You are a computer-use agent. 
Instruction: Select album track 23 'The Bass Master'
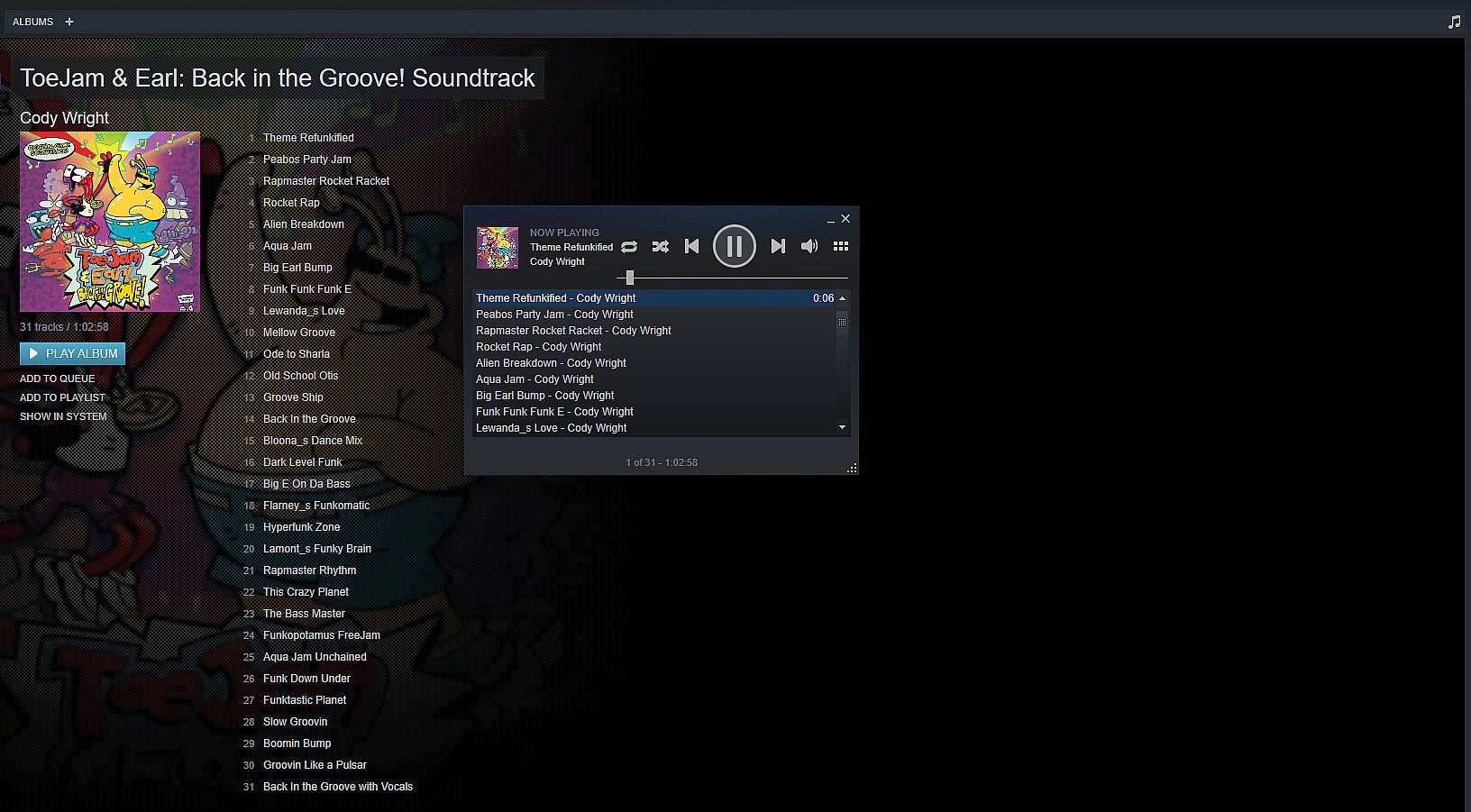[x=305, y=614]
